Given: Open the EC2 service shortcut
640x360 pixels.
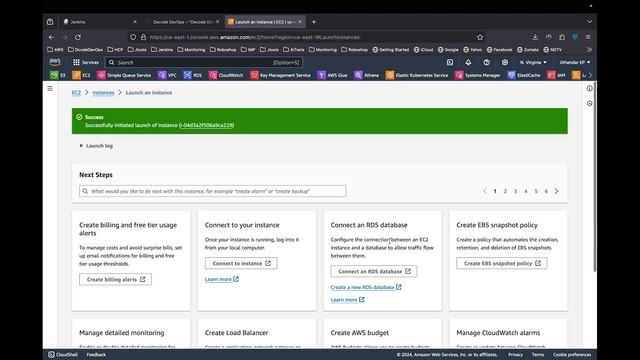Looking at the screenshot, I should [81, 75].
